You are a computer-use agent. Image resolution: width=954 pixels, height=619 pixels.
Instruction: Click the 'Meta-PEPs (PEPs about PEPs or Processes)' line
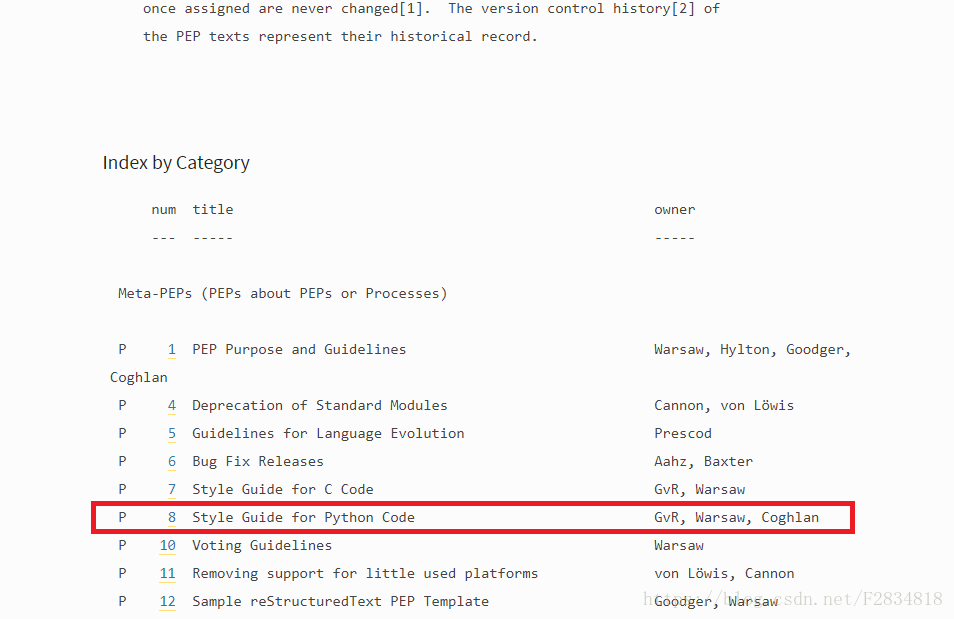282,293
